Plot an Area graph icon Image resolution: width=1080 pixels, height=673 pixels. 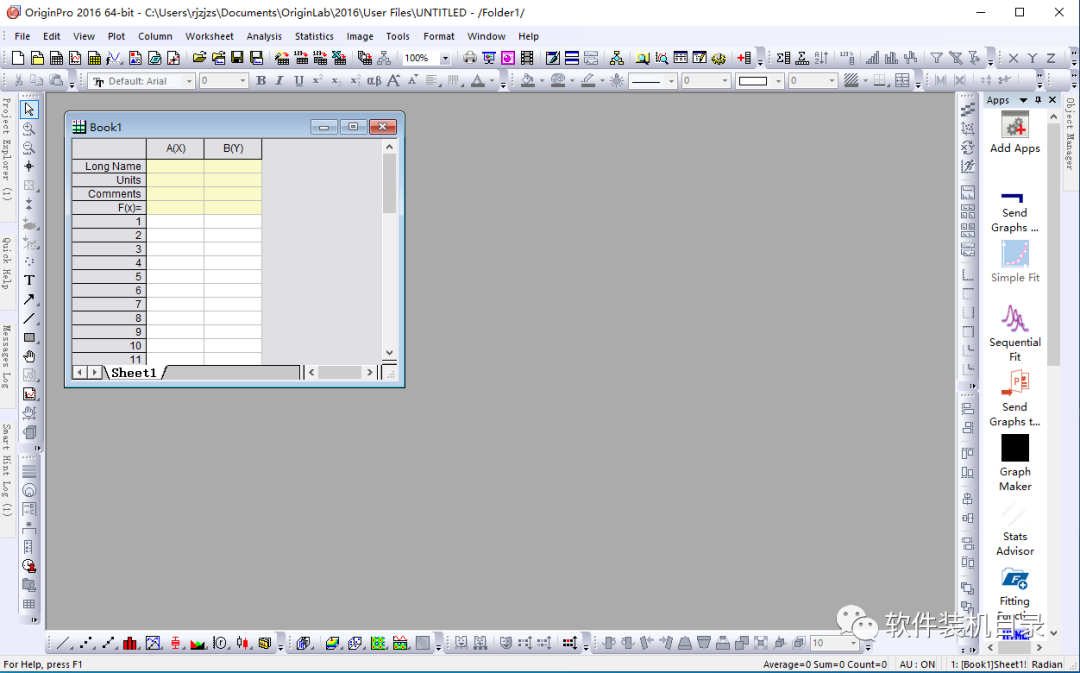[x=198, y=643]
